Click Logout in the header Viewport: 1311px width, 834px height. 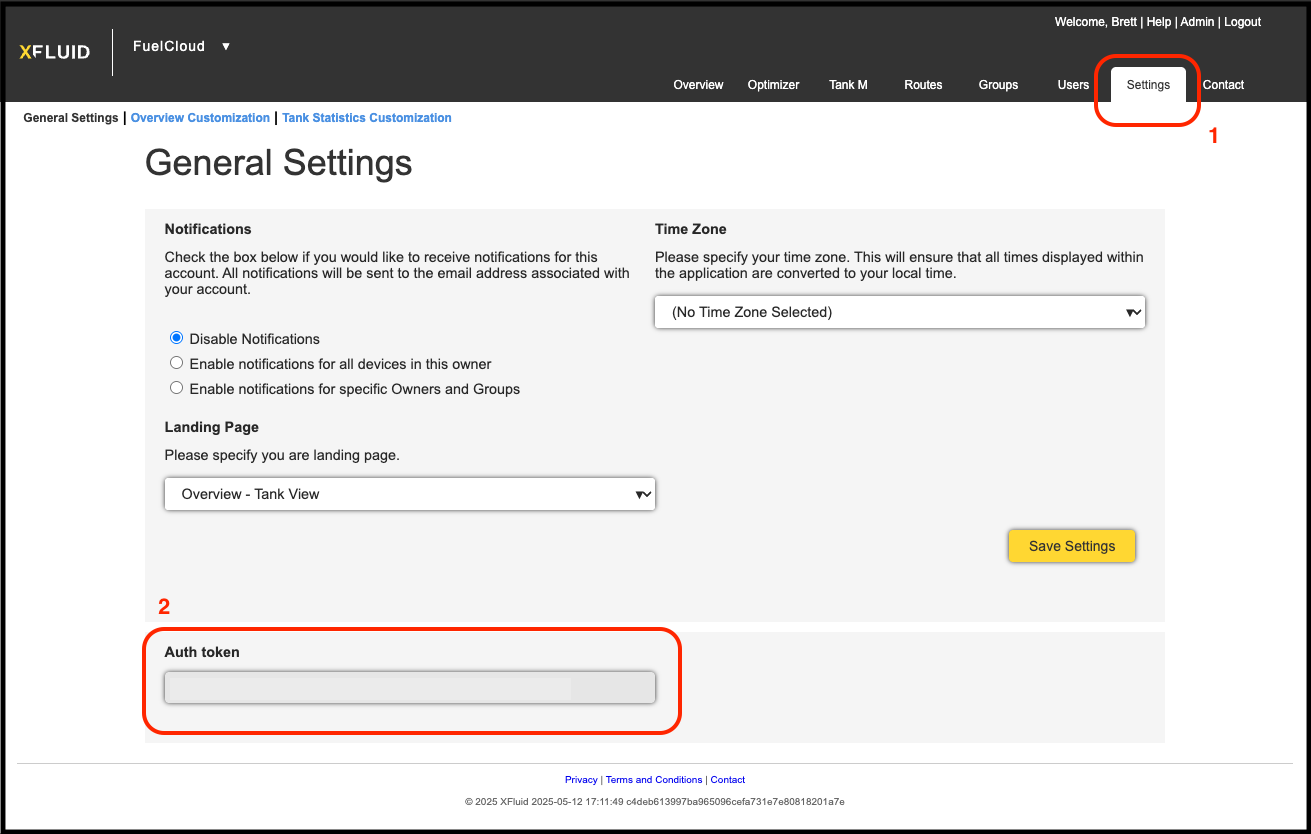click(x=1242, y=22)
